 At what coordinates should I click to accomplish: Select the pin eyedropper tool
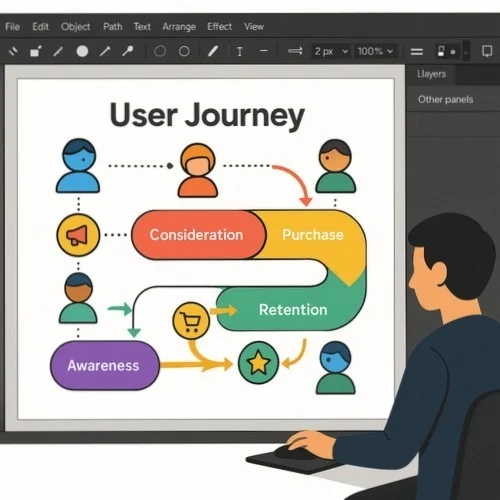point(128,51)
